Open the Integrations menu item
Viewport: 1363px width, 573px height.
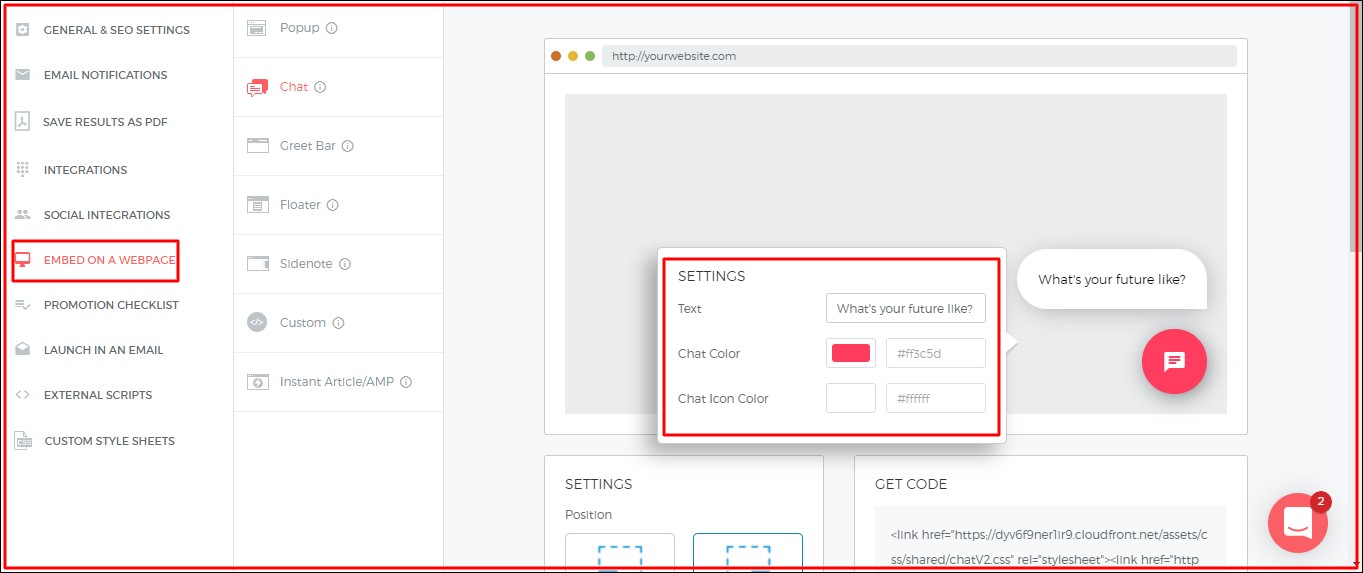85,170
